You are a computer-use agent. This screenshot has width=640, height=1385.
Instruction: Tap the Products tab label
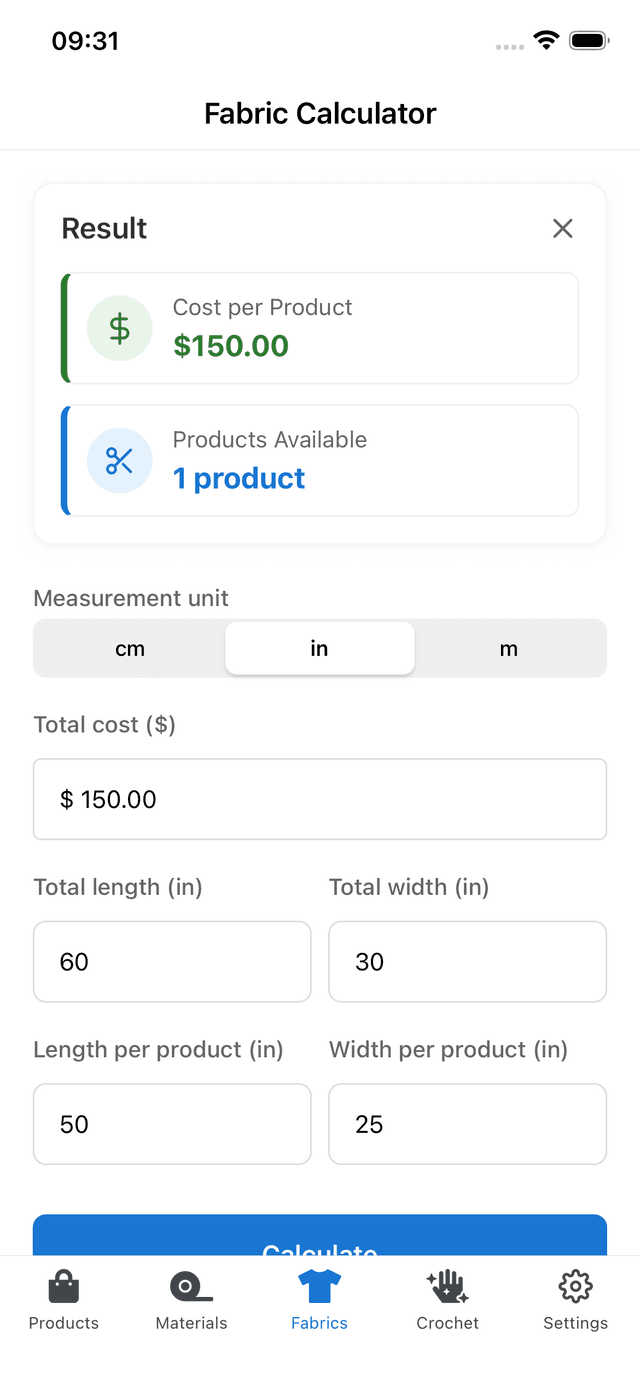[x=64, y=1323]
